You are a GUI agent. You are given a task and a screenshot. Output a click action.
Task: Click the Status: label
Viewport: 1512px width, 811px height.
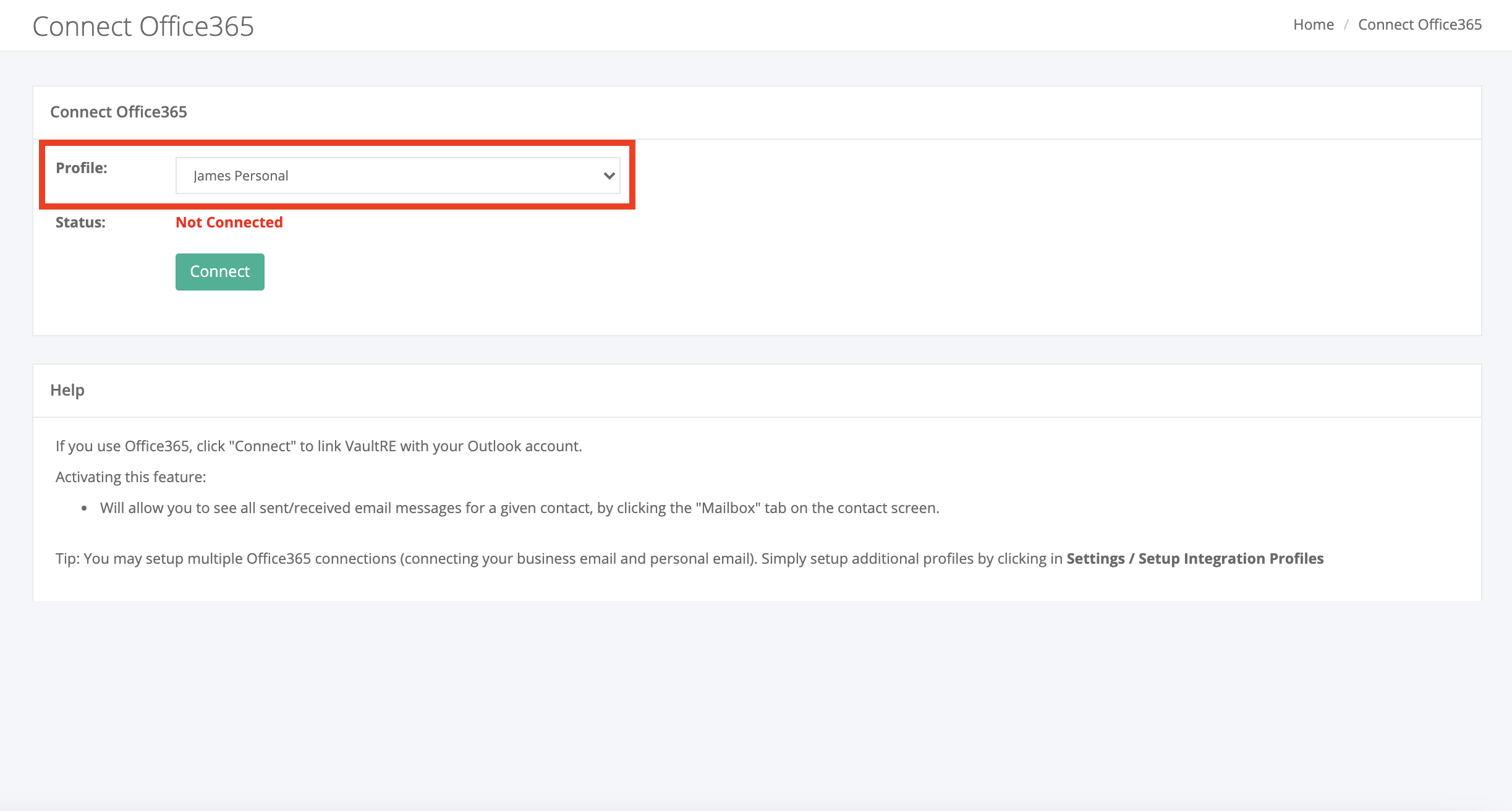click(80, 223)
